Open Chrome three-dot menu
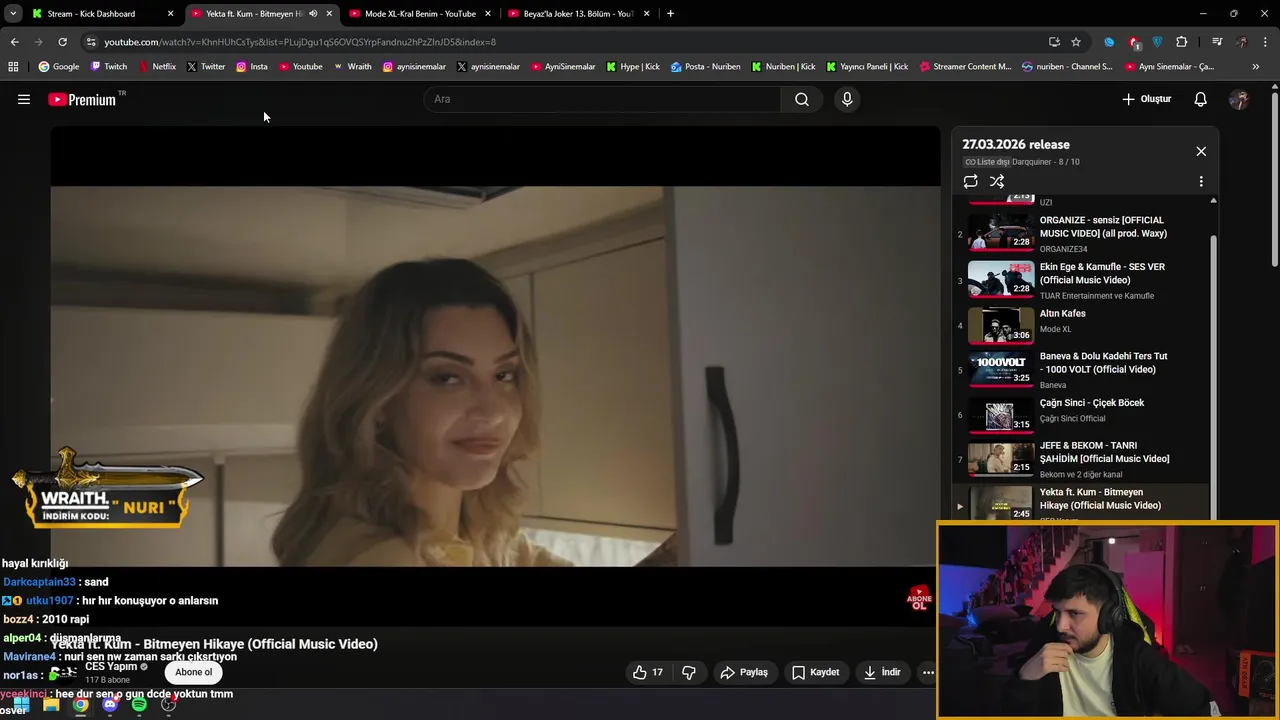The image size is (1280, 720). [x=1266, y=42]
